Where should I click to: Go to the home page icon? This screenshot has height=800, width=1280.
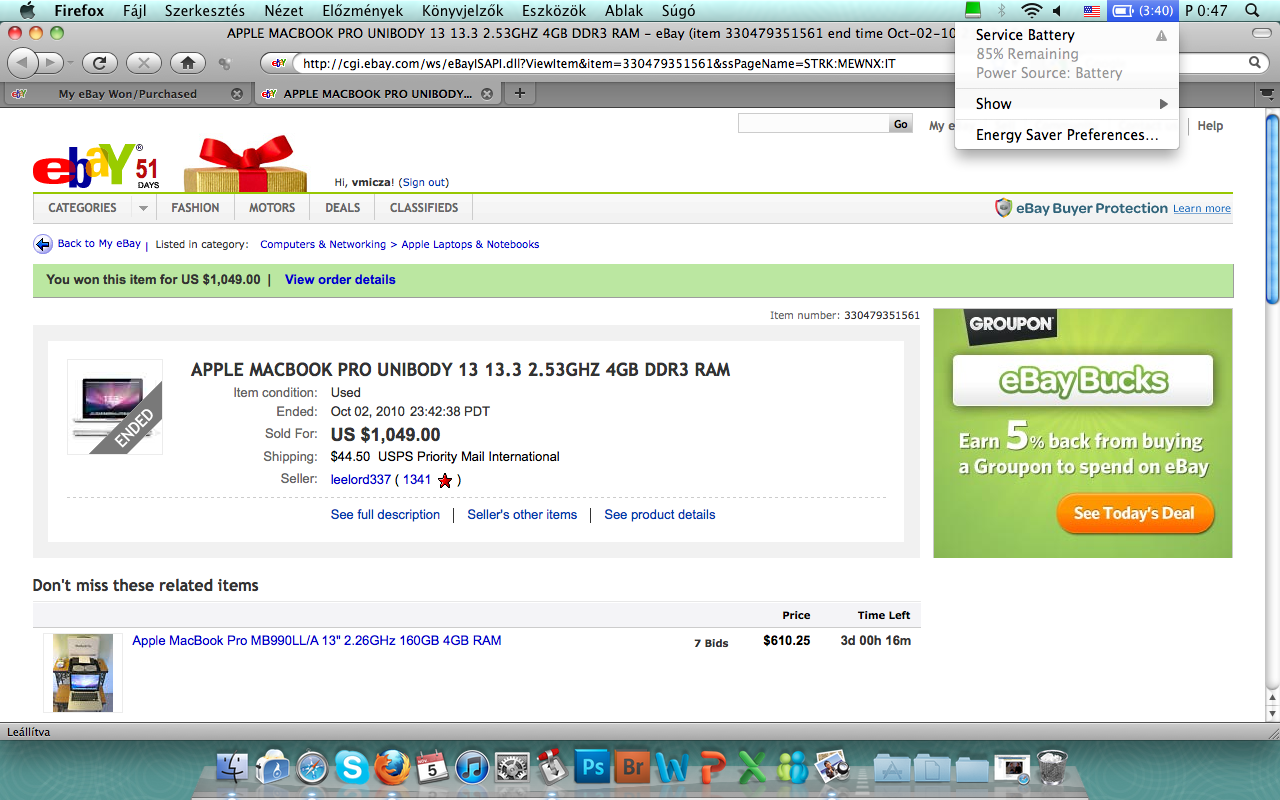point(187,63)
